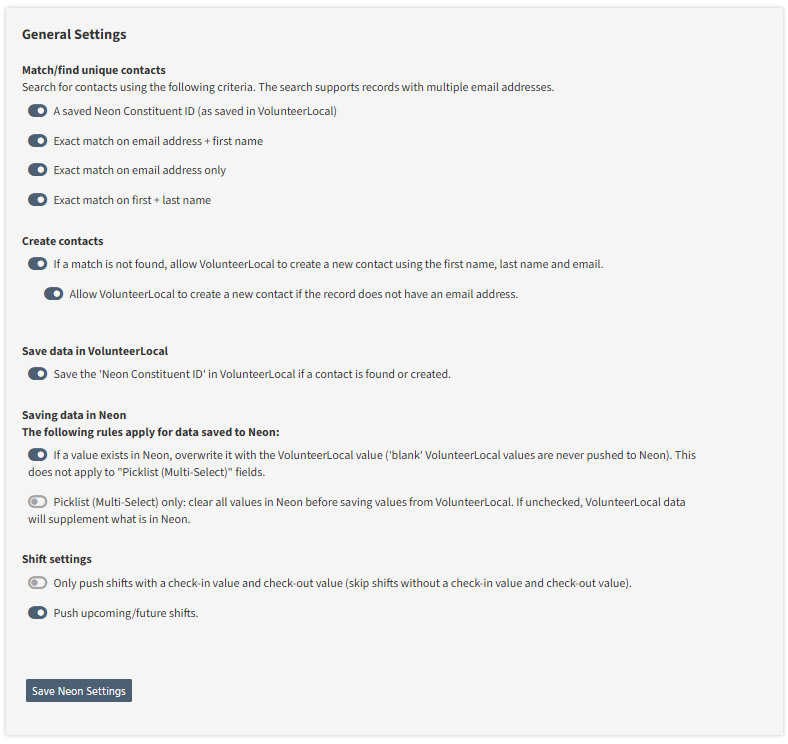Click the Saving data in Neon heading
The width and height of the screenshot is (788, 744).
point(74,415)
